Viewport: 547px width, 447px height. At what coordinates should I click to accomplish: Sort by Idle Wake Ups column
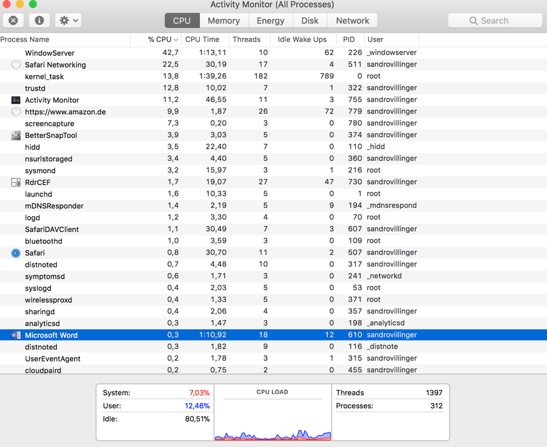[303, 39]
